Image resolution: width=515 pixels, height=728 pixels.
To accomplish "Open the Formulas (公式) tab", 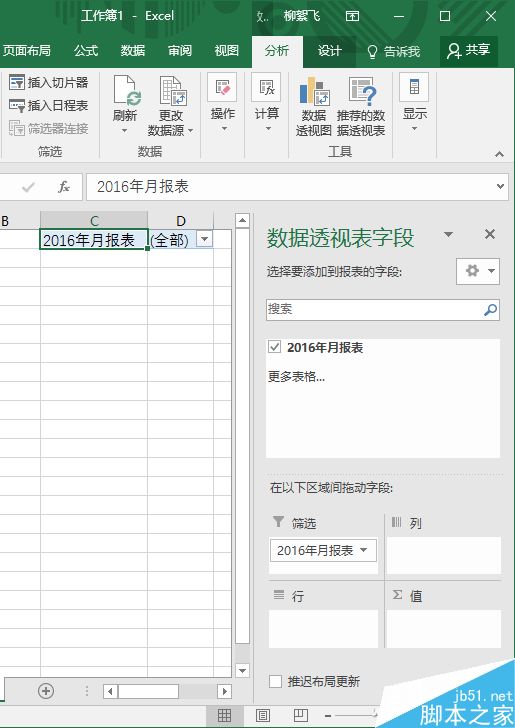I will click(x=86, y=51).
